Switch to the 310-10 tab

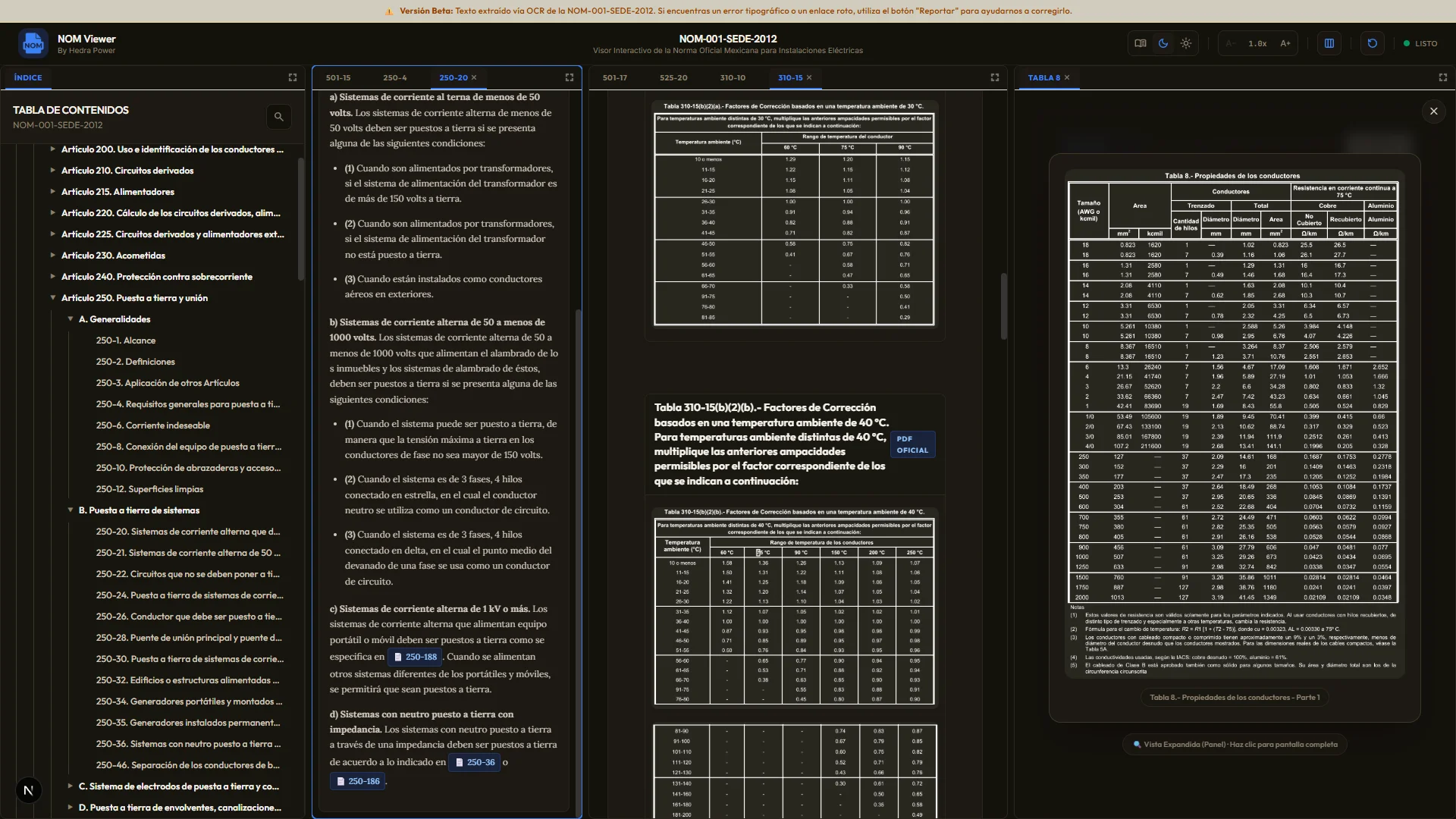[733, 77]
